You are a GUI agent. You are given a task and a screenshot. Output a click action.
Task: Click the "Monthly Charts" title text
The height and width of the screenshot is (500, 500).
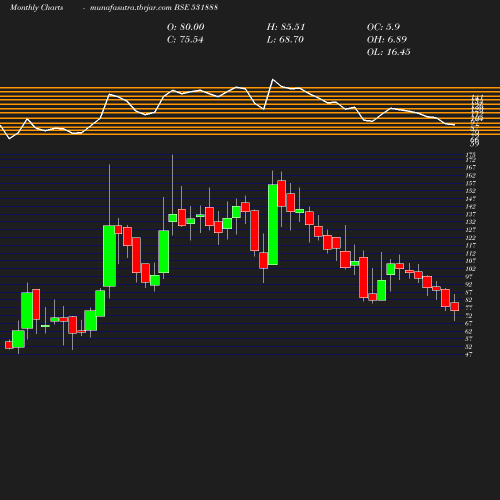click(x=37, y=7)
